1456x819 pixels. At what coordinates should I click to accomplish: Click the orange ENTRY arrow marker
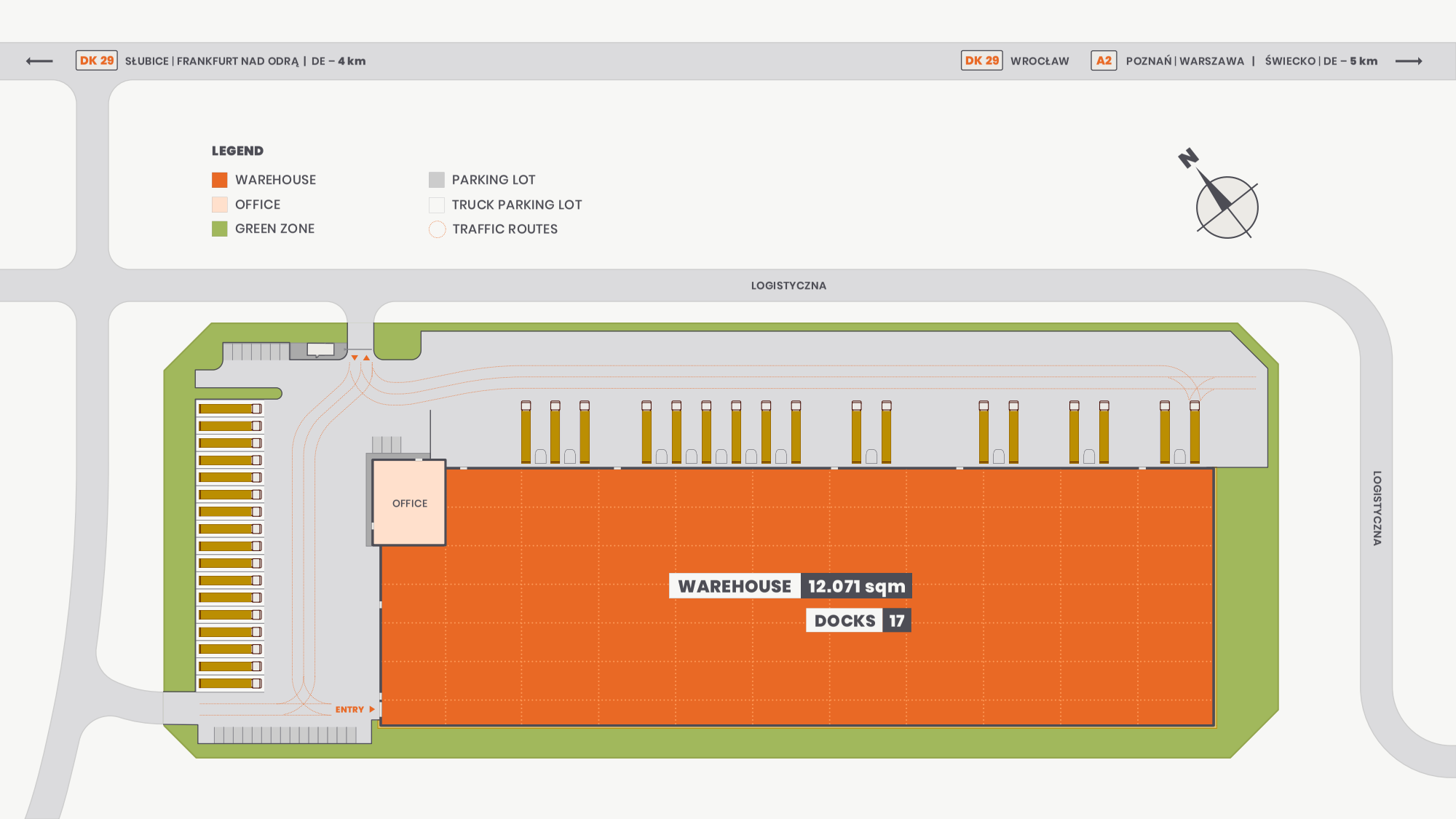(x=372, y=709)
